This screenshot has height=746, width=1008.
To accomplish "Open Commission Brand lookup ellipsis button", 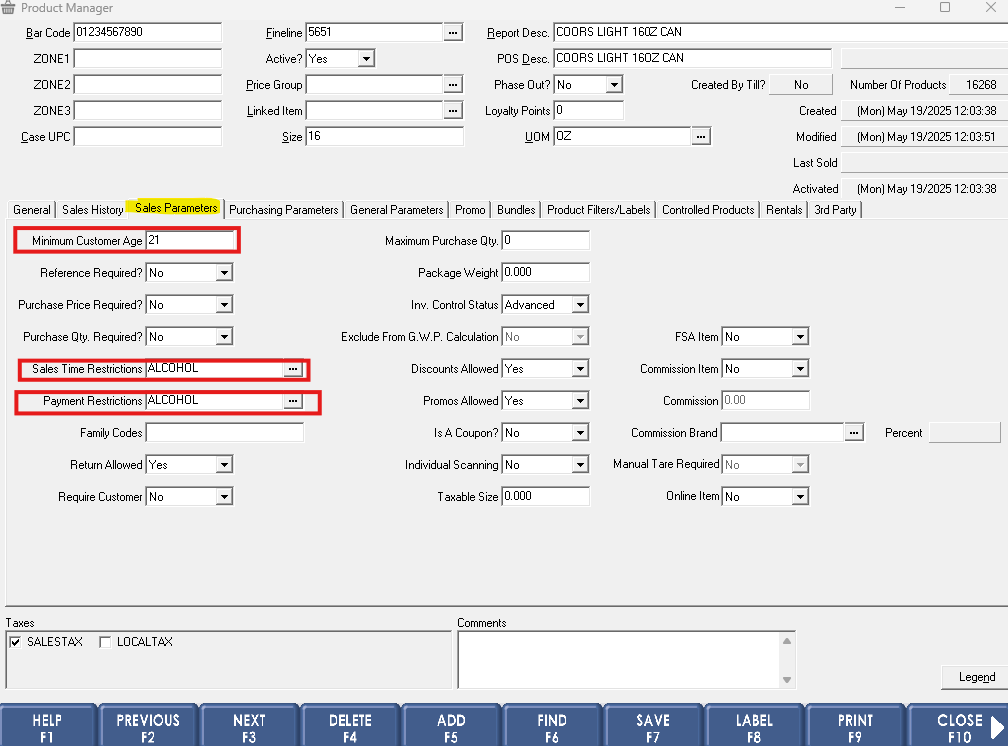I will [854, 433].
